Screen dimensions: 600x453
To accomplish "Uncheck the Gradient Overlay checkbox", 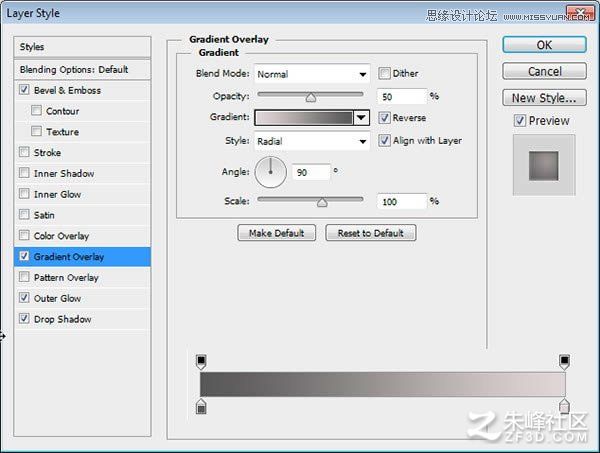I will [24, 256].
